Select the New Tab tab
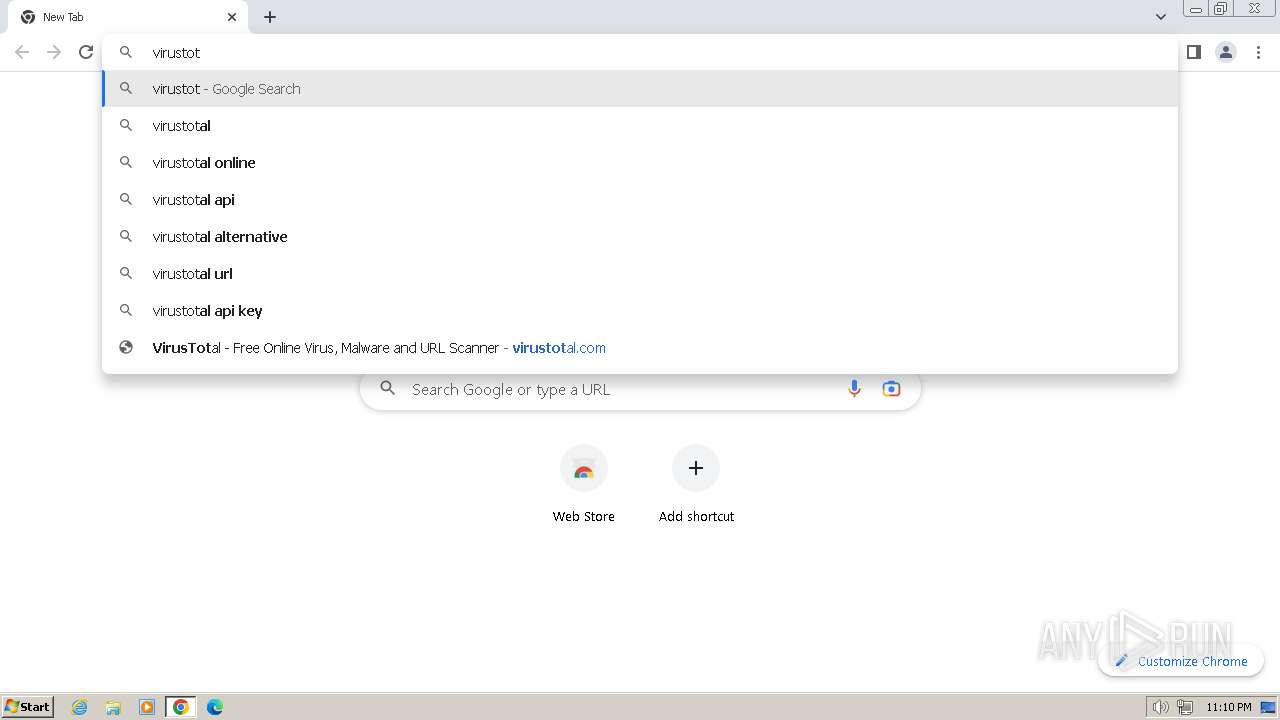The height and width of the screenshot is (720, 1280). coord(128,17)
